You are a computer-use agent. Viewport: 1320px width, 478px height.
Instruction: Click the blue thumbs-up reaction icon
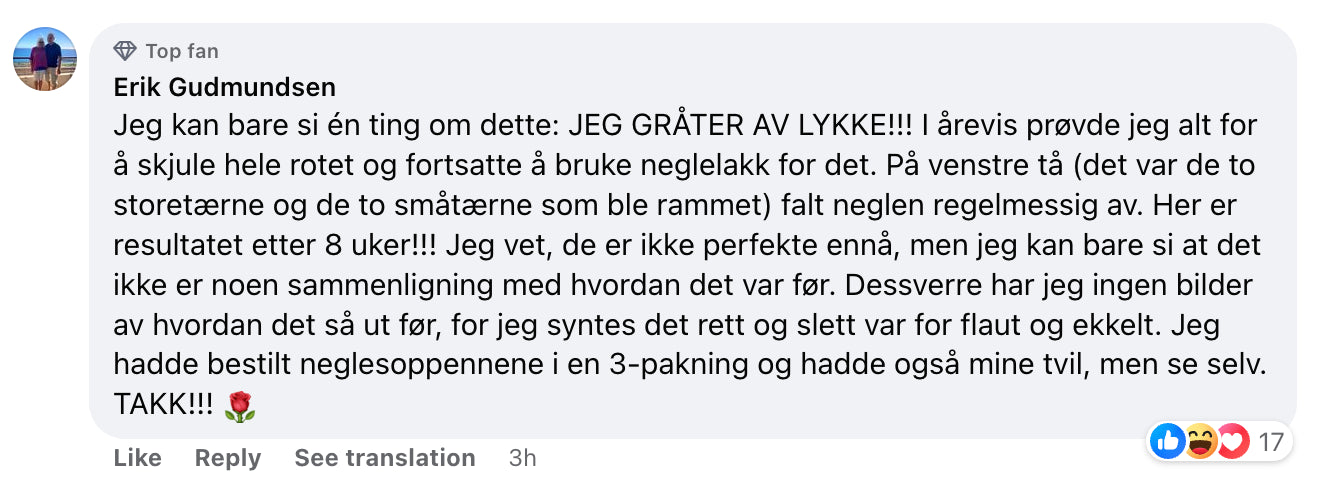pos(1167,441)
